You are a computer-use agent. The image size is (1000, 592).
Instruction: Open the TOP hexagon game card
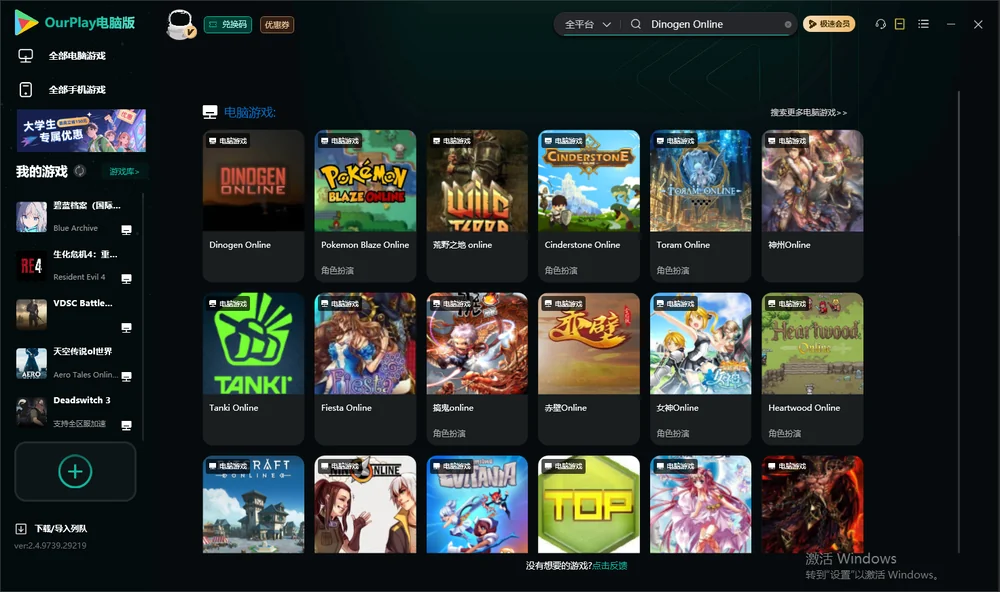coord(589,504)
